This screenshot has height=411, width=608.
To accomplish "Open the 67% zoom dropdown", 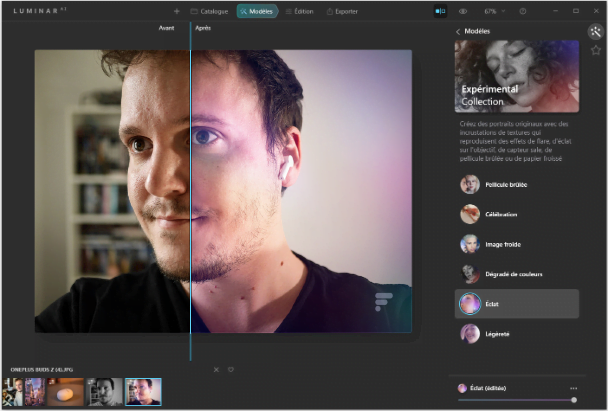I will (x=494, y=11).
